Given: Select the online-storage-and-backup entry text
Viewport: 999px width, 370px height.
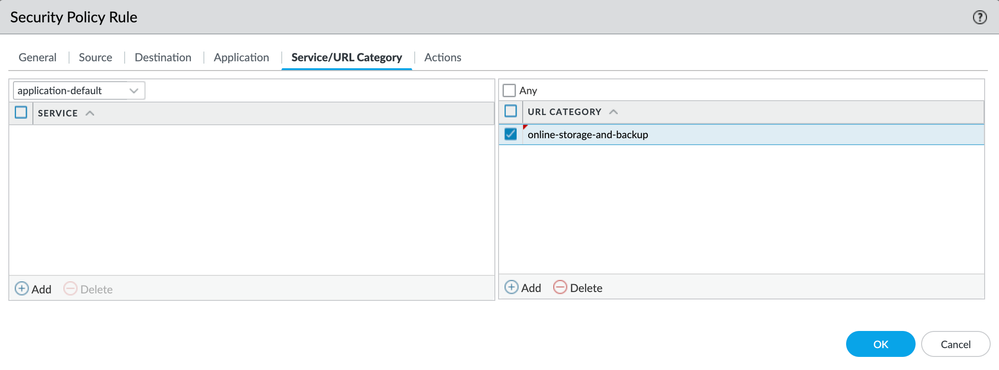Looking at the screenshot, I should (588, 135).
